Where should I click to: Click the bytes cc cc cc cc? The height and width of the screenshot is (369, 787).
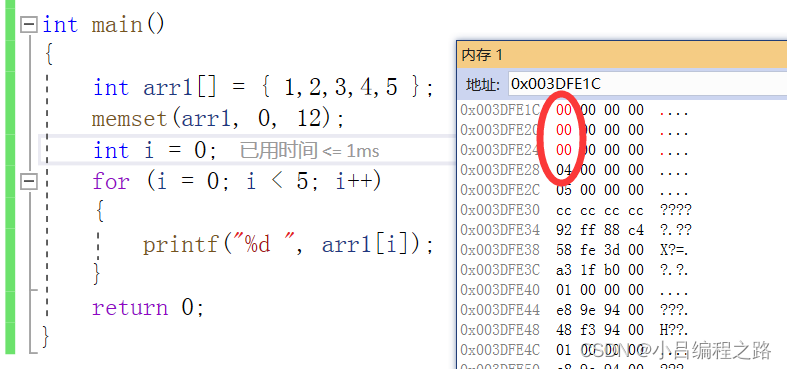[600, 210]
